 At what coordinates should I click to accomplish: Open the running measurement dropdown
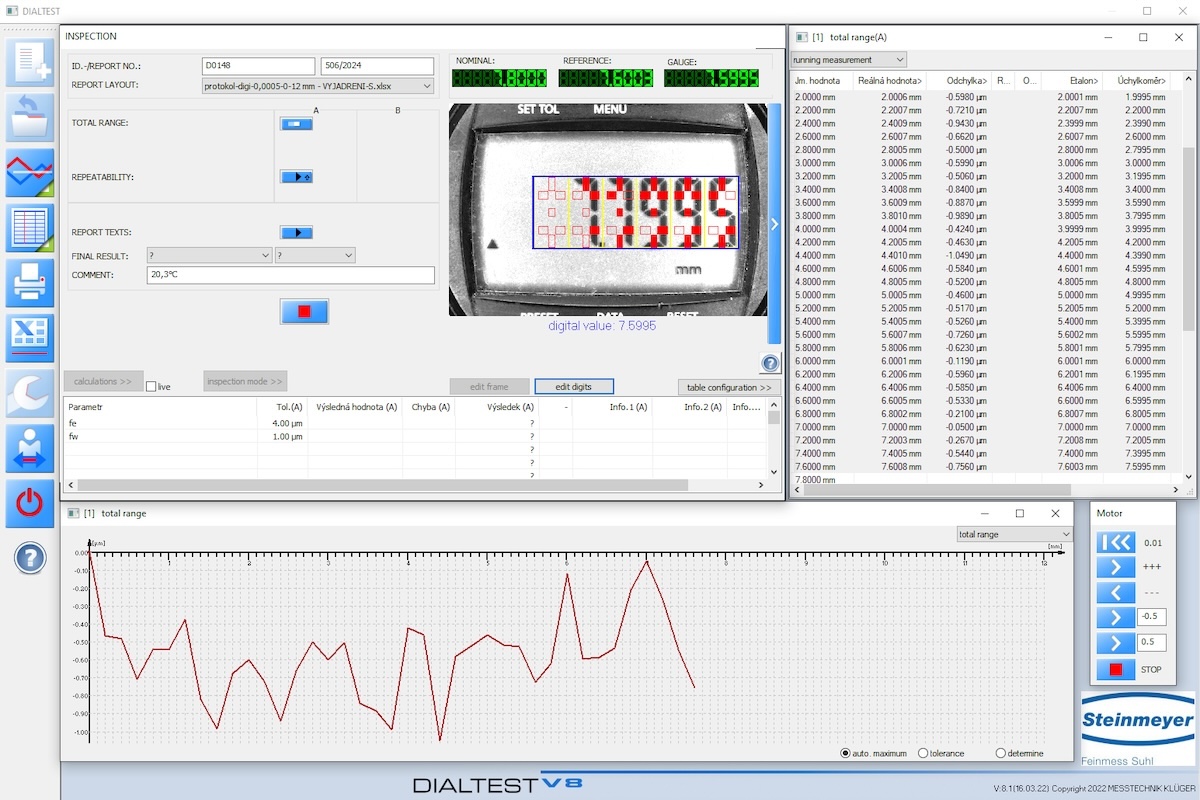point(848,60)
